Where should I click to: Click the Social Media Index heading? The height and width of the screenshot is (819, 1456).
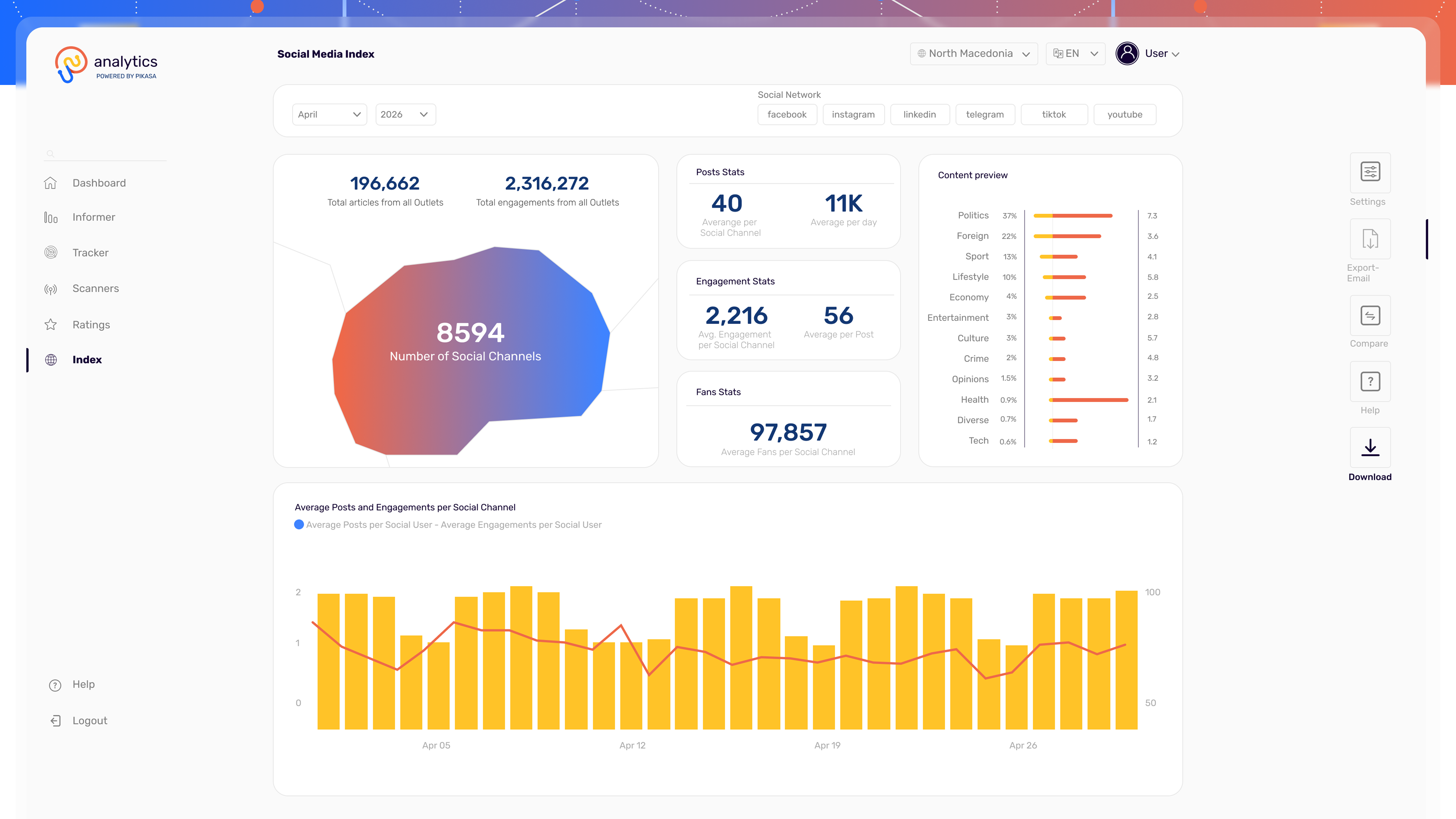click(x=326, y=54)
